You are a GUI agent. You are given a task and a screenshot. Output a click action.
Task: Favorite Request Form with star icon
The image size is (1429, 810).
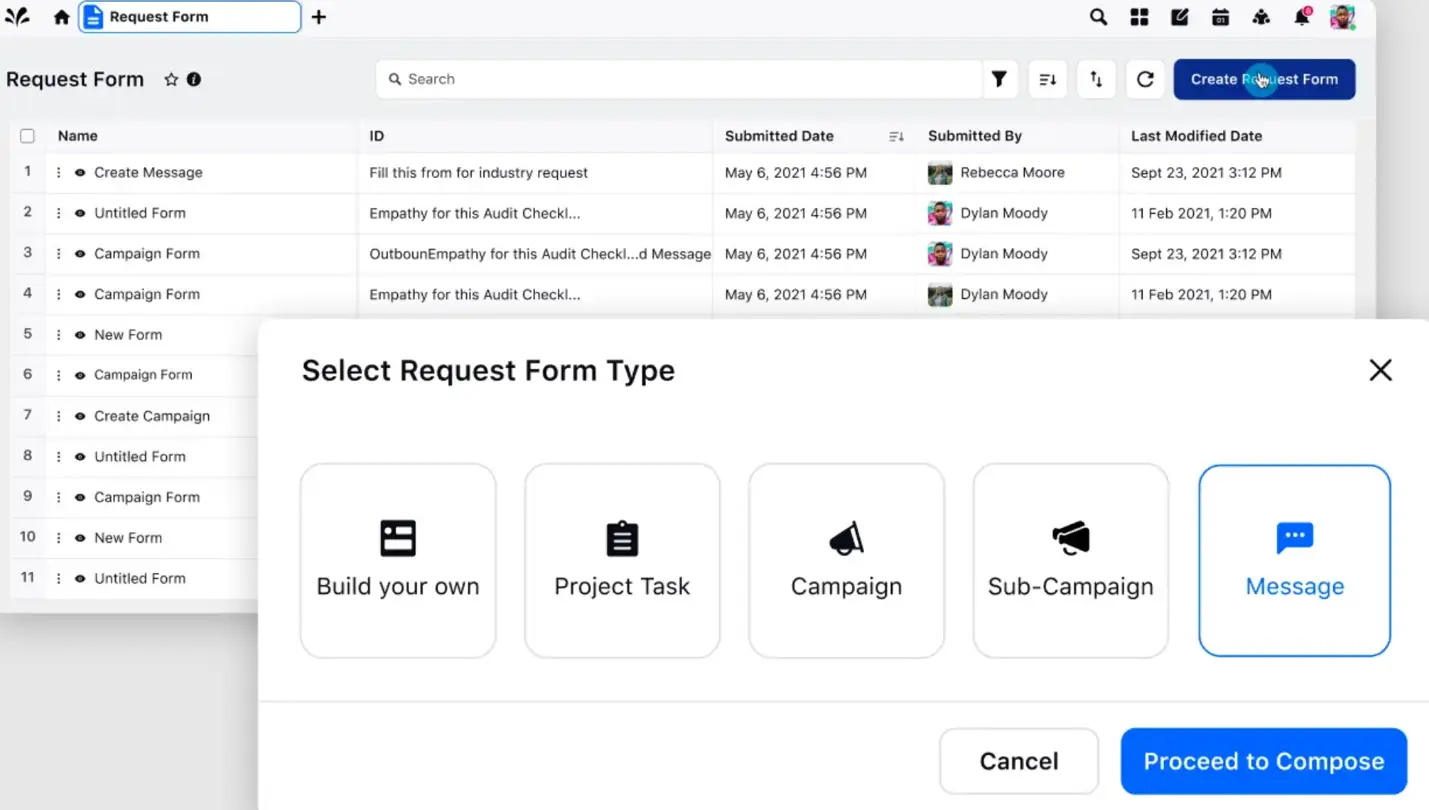tap(171, 79)
